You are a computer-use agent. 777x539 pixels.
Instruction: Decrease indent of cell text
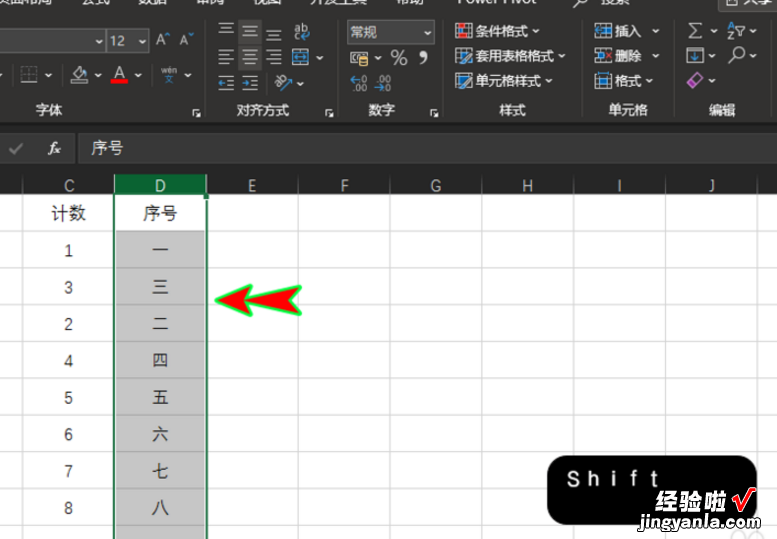click(x=226, y=83)
